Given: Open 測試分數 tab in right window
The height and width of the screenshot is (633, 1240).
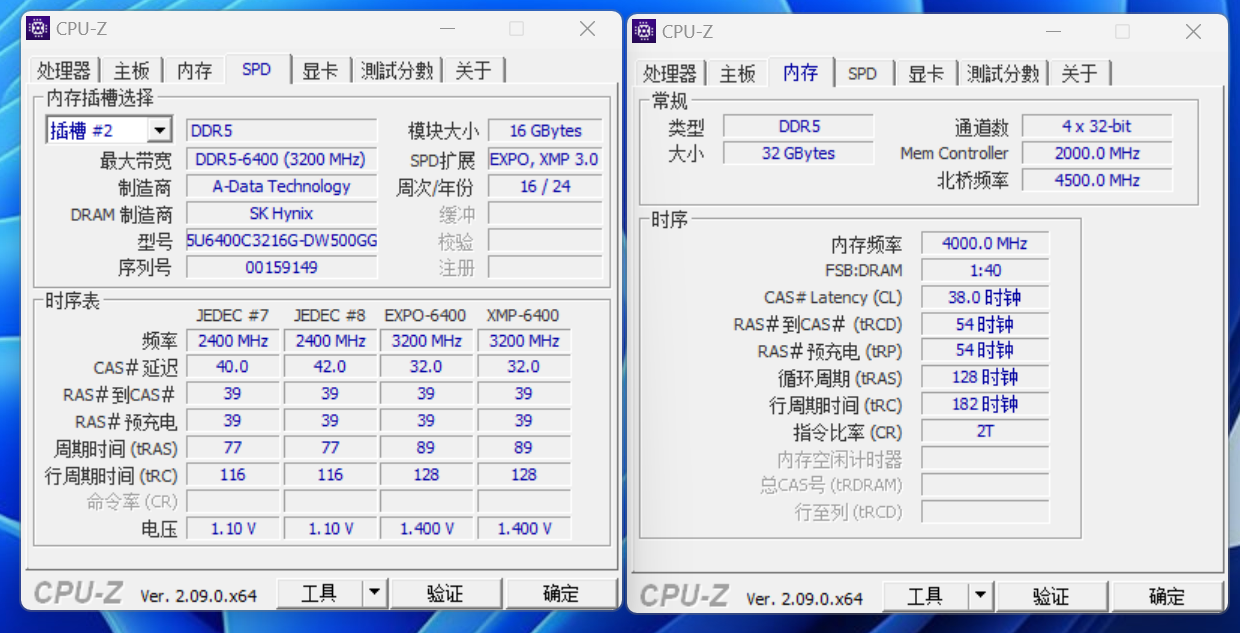Looking at the screenshot, I should [1003, 73].
